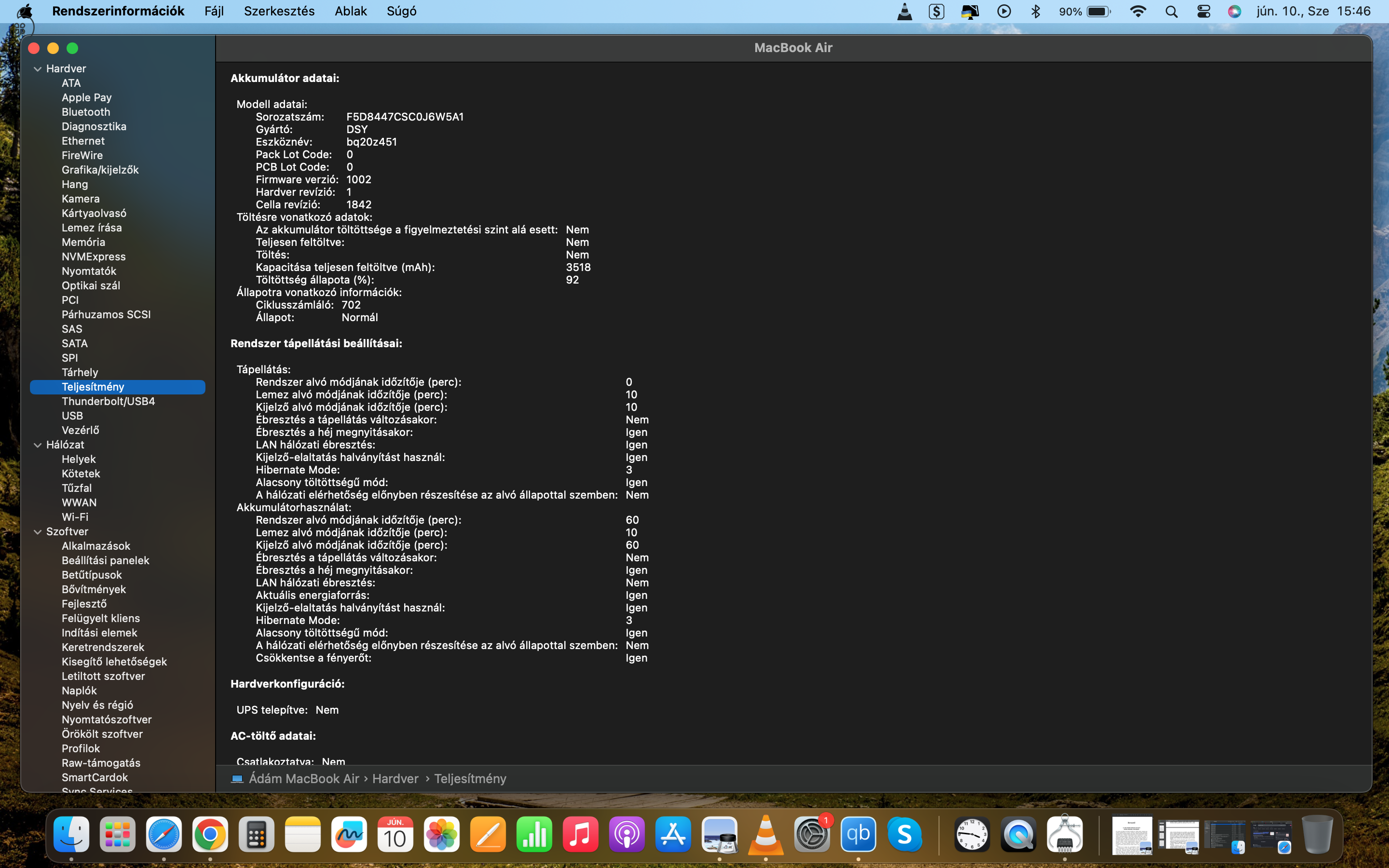This screenshot has width=1389, height=868.
Task: Click the VLC menu bar status icon
Action: (x=905, y=12)
